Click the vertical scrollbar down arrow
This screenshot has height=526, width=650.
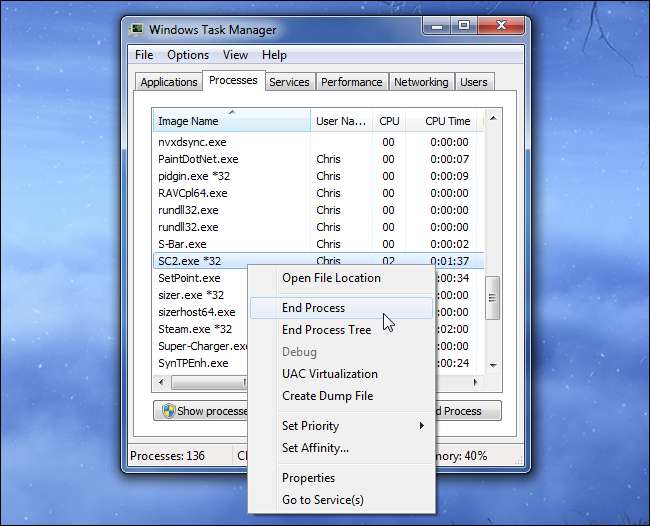493,365
